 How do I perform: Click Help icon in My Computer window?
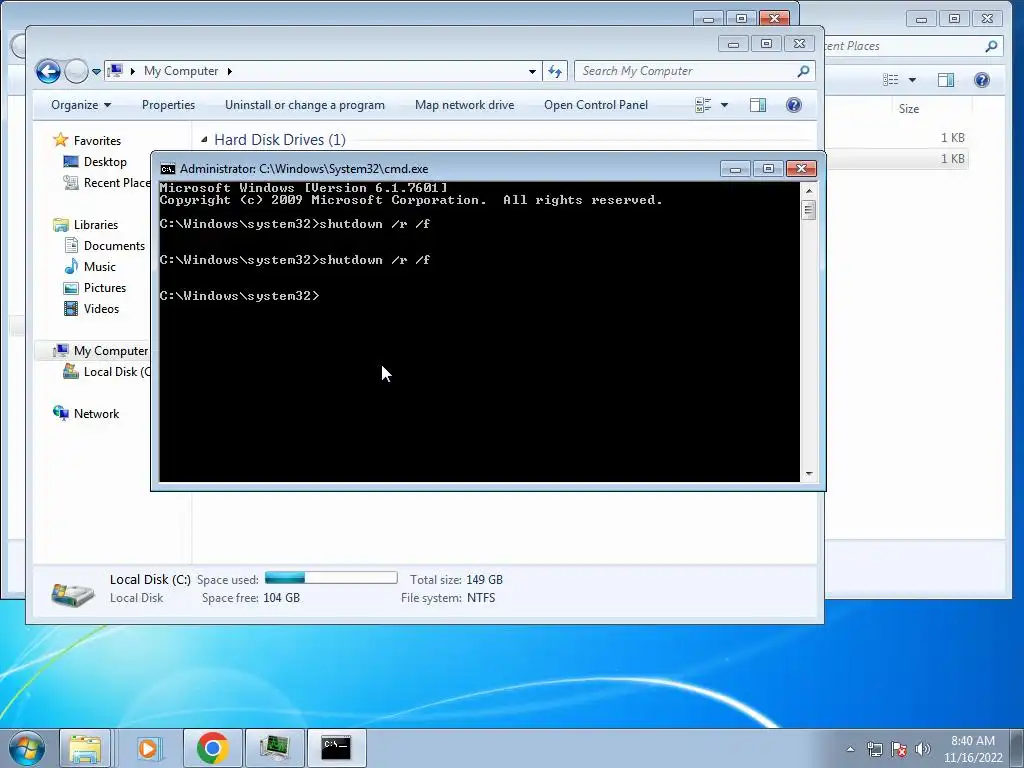[793, 105]
